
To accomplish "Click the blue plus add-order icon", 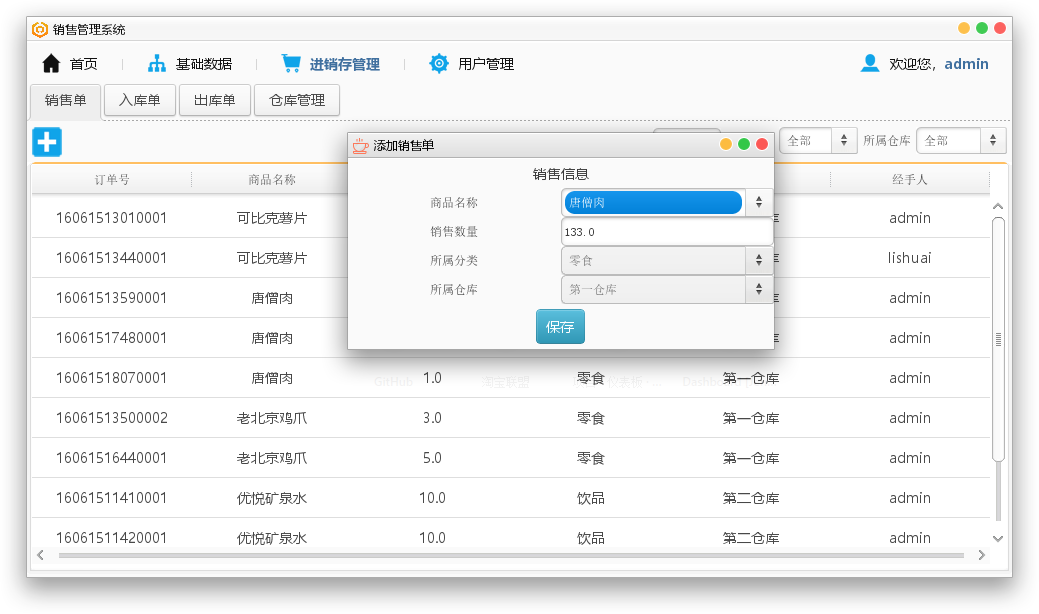I will click(x=47, y=142).
